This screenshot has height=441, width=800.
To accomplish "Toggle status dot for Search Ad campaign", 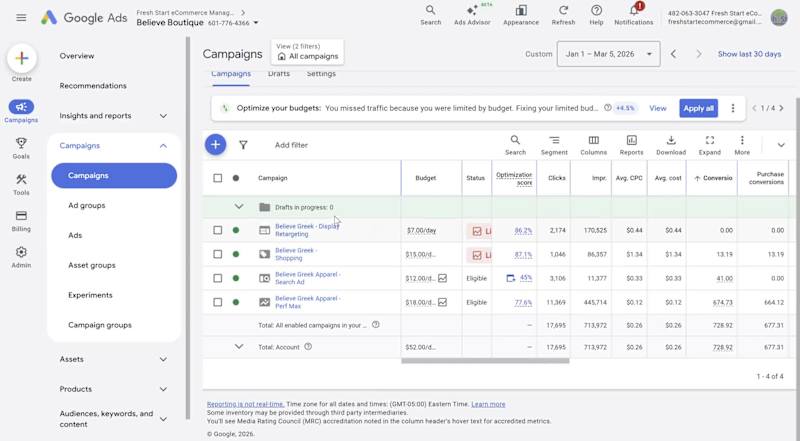I will coord(236,278).
